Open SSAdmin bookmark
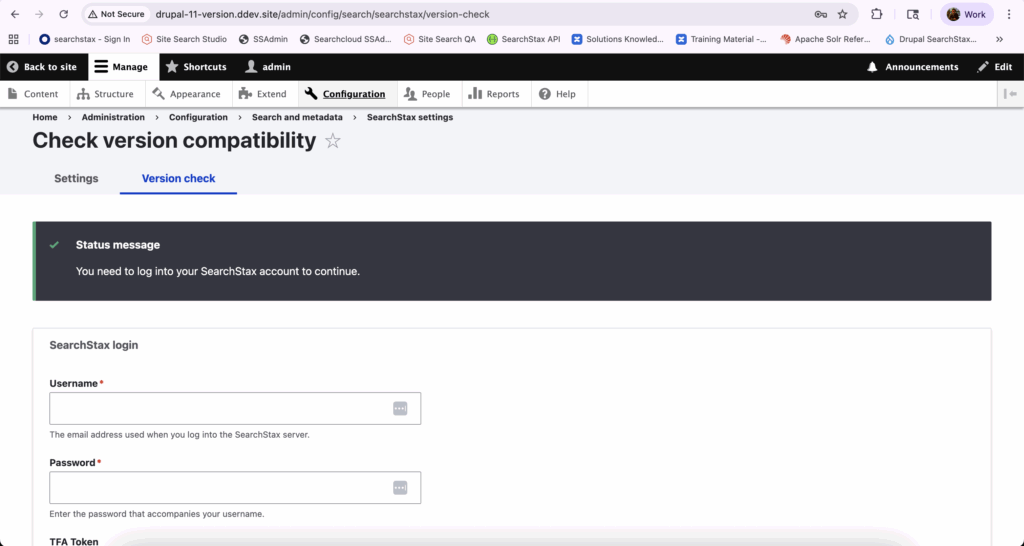The width and height of the screenshot is (1024, 546). [x=263, y=39]
